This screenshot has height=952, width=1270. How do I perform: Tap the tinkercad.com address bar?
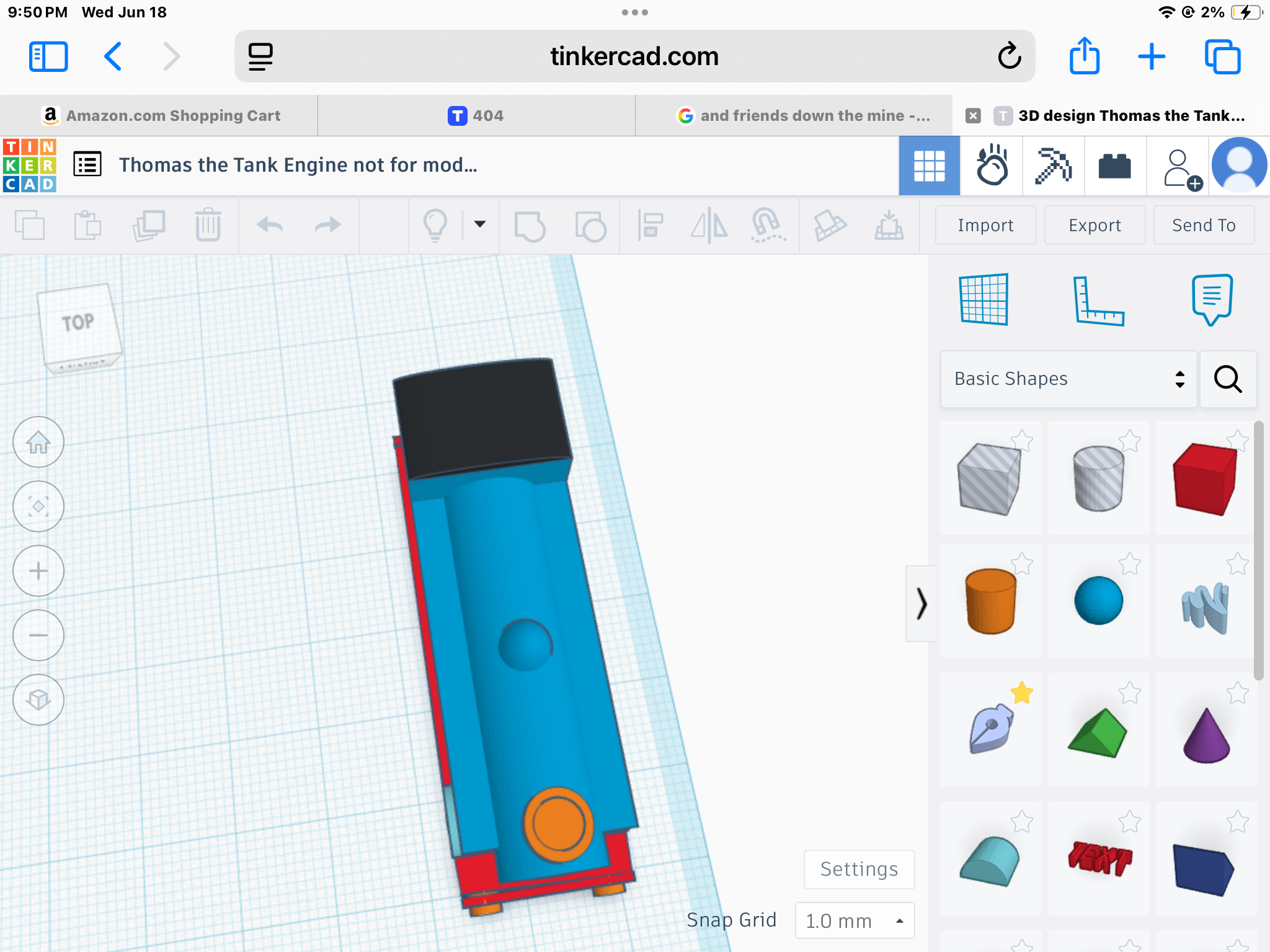coord(634,56)
